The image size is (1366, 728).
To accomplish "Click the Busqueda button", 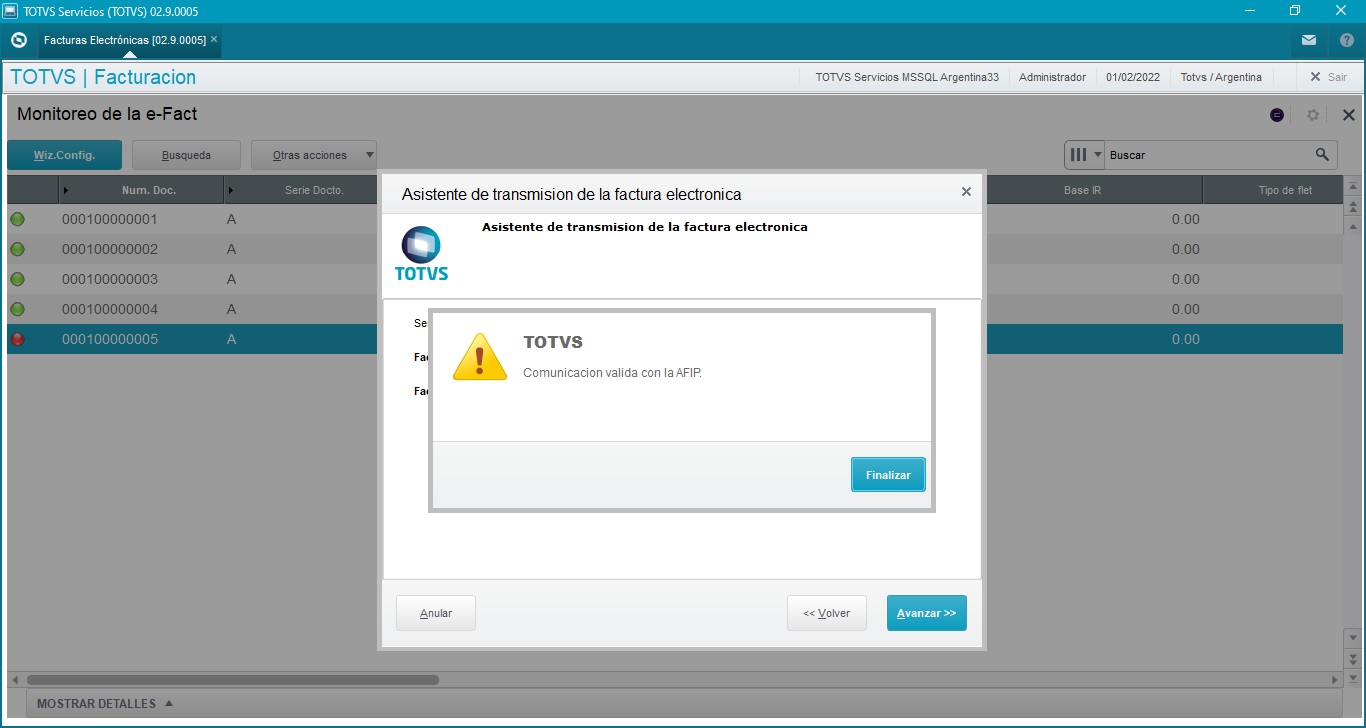I will click(186, 155).
